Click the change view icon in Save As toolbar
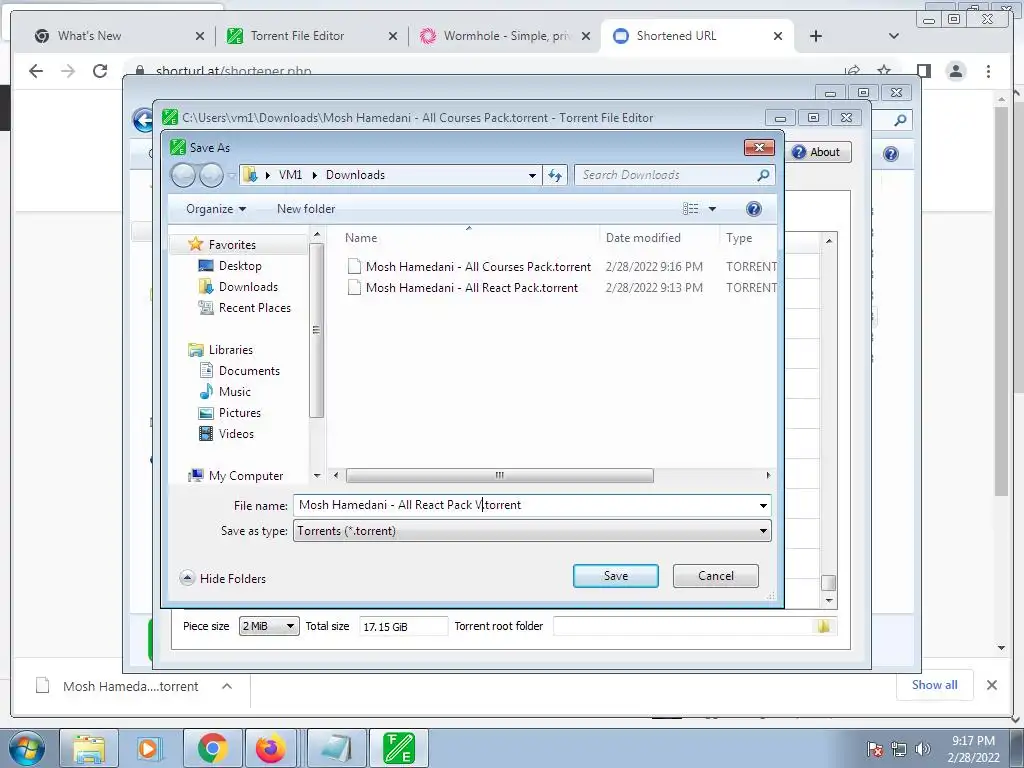 [690, 209]
